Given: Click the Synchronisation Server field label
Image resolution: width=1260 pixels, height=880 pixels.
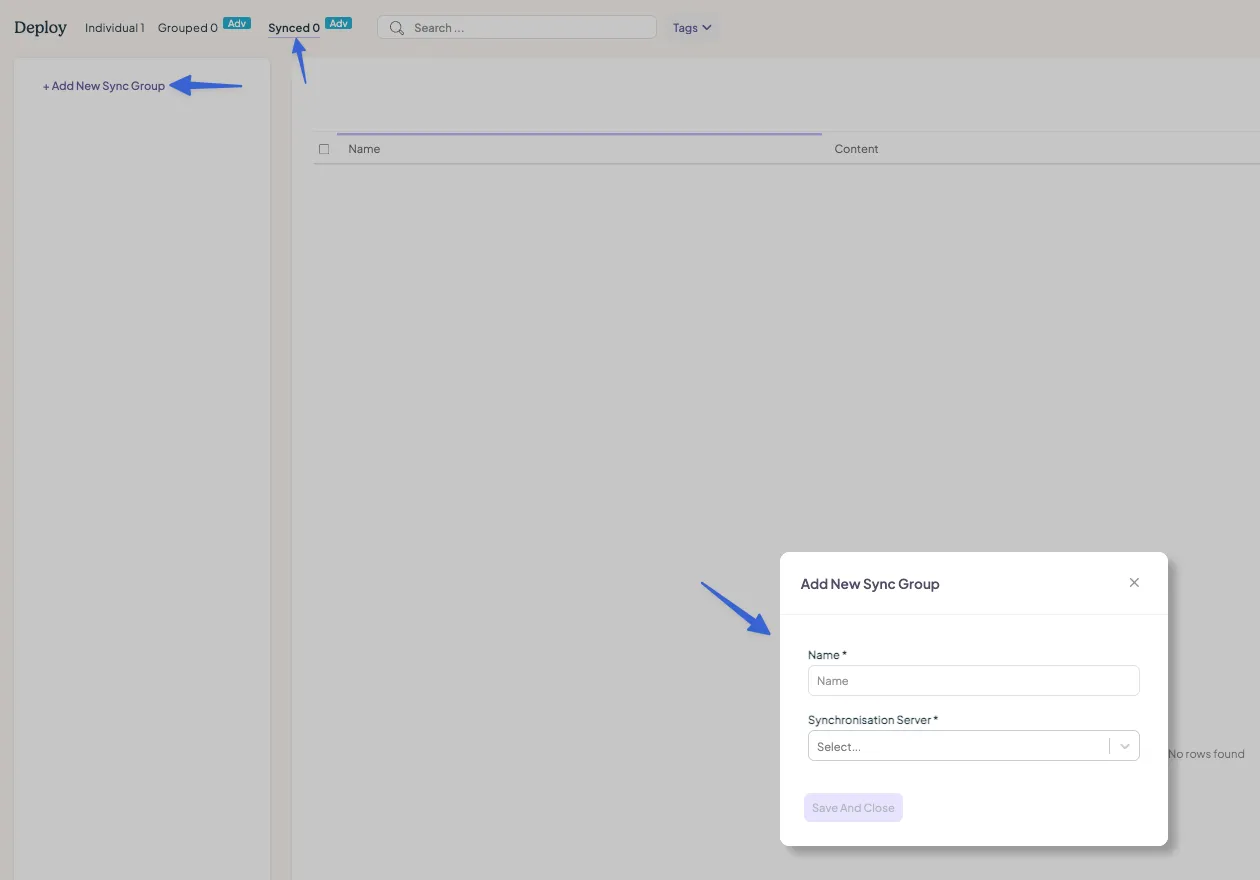Looking at the screenshot, I should [873, 720].
